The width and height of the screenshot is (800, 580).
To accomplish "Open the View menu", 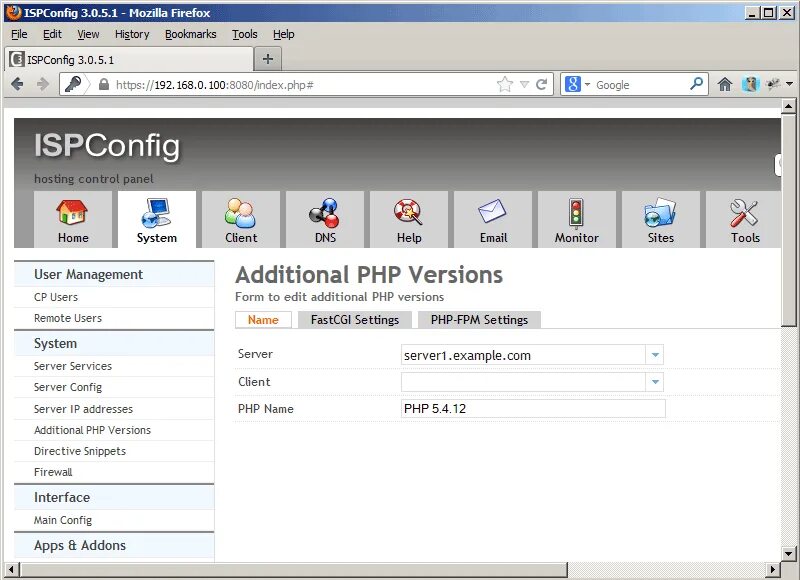I will 88,34.
